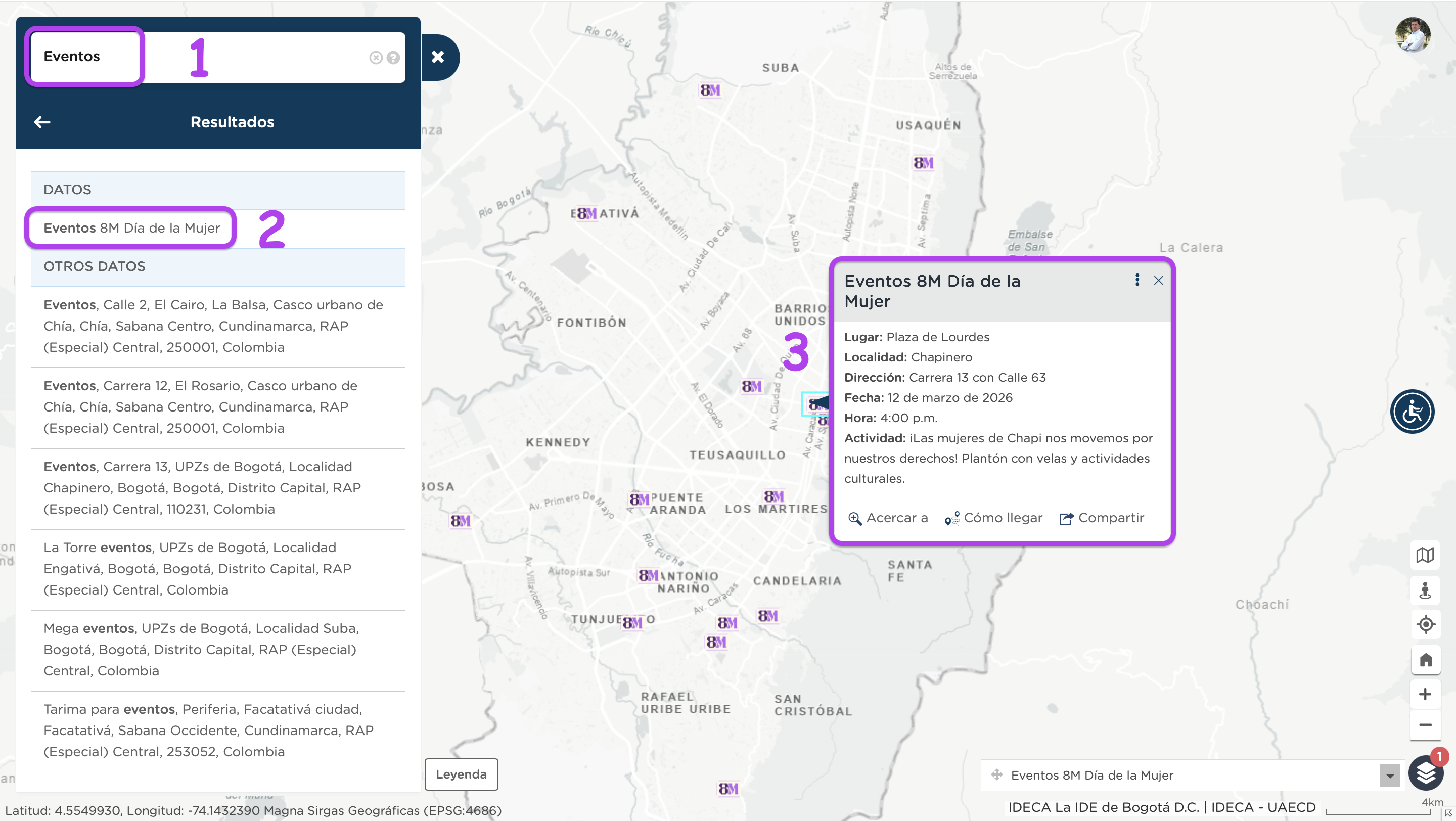Select Eventos 8M Día de la Mujer result
This screenshot has width=1456, height=821.
131,227
